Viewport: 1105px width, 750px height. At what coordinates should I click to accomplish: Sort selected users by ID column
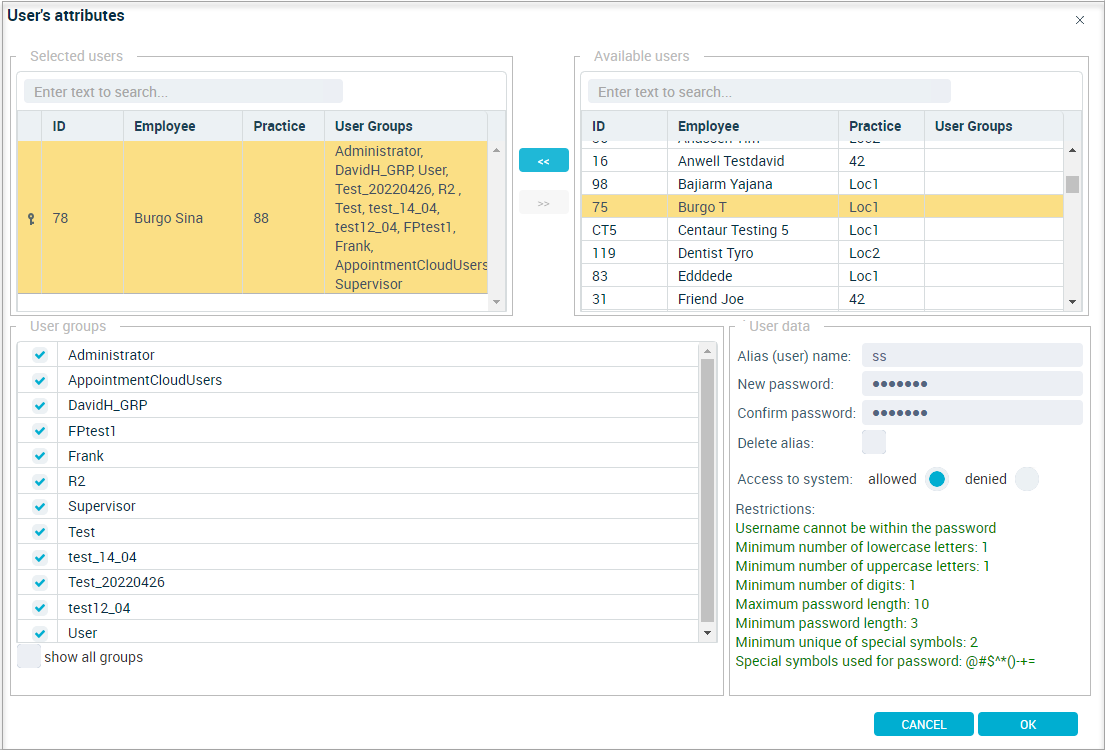click(82, 126)
